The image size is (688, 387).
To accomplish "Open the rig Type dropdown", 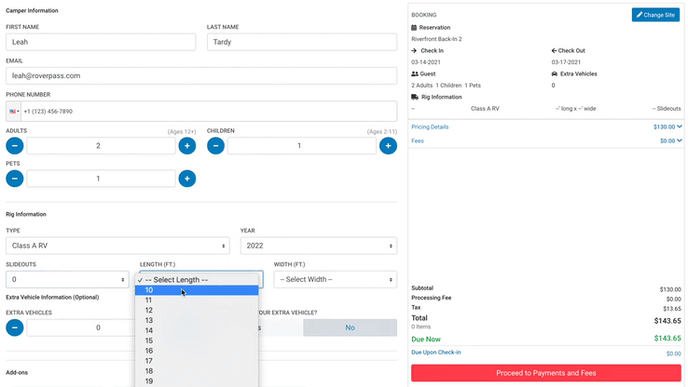I will tap(118, 246).
